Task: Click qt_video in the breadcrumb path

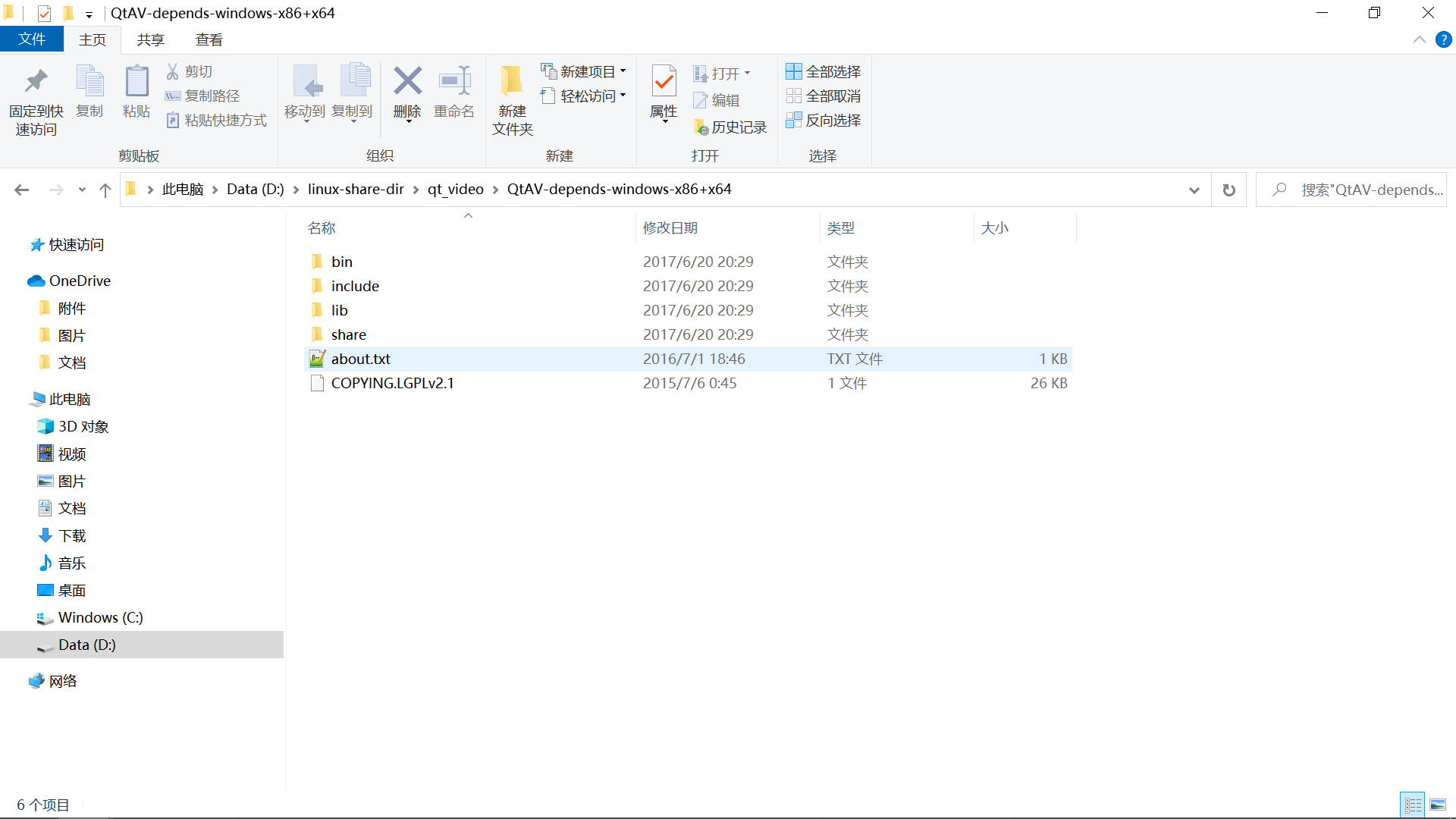Action: (x=455, y=190)
